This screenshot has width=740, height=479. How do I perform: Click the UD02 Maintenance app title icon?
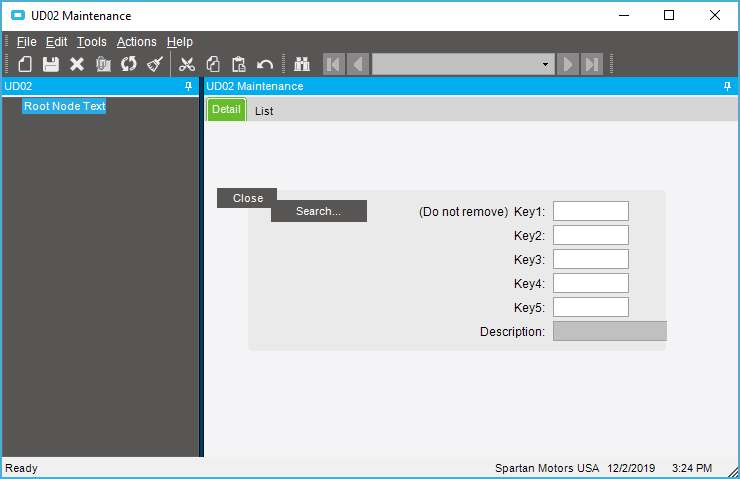18,16
